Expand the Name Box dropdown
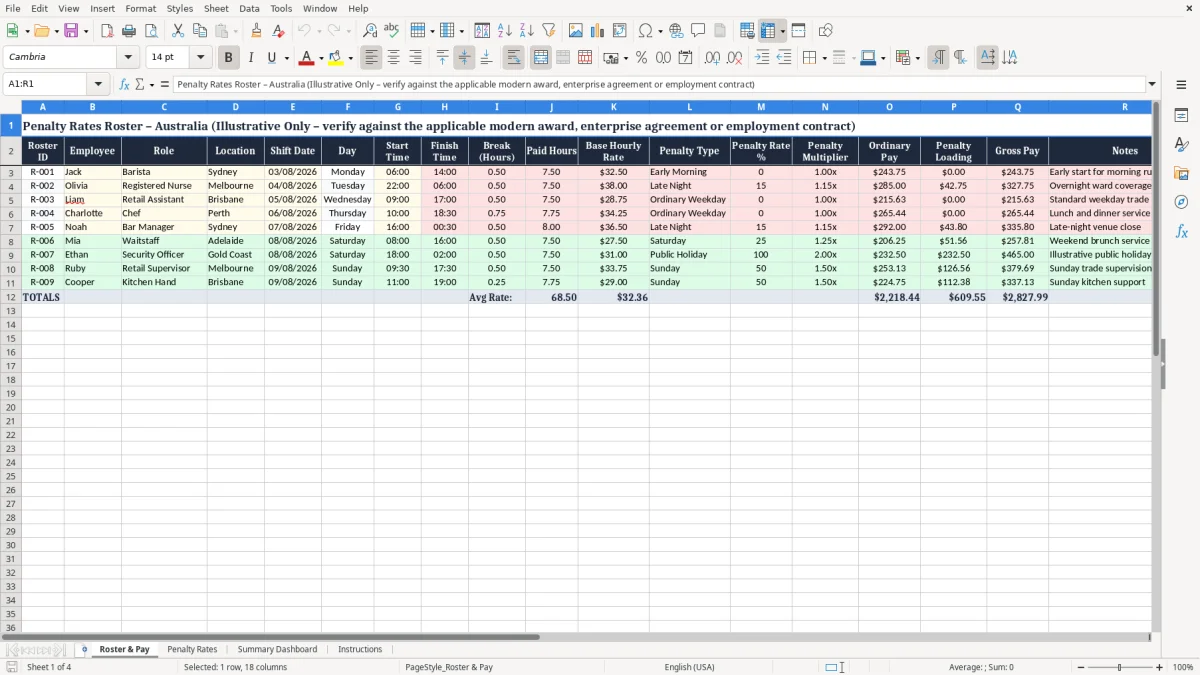 click(x=98, y=84)
